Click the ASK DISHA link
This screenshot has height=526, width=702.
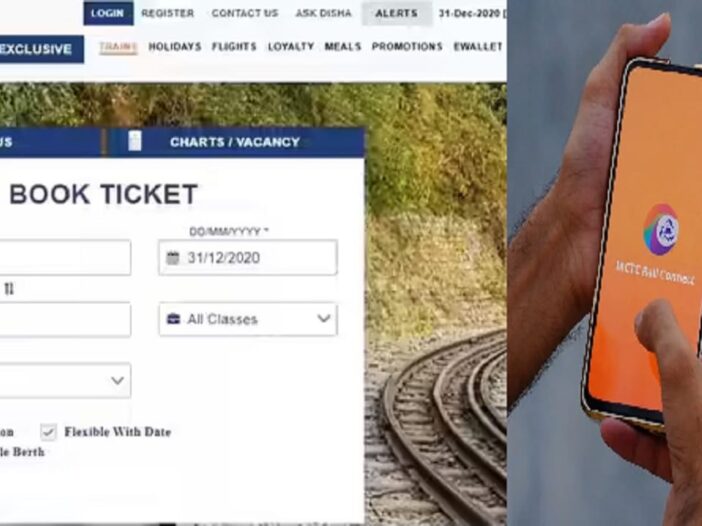(x=323, y=13)
